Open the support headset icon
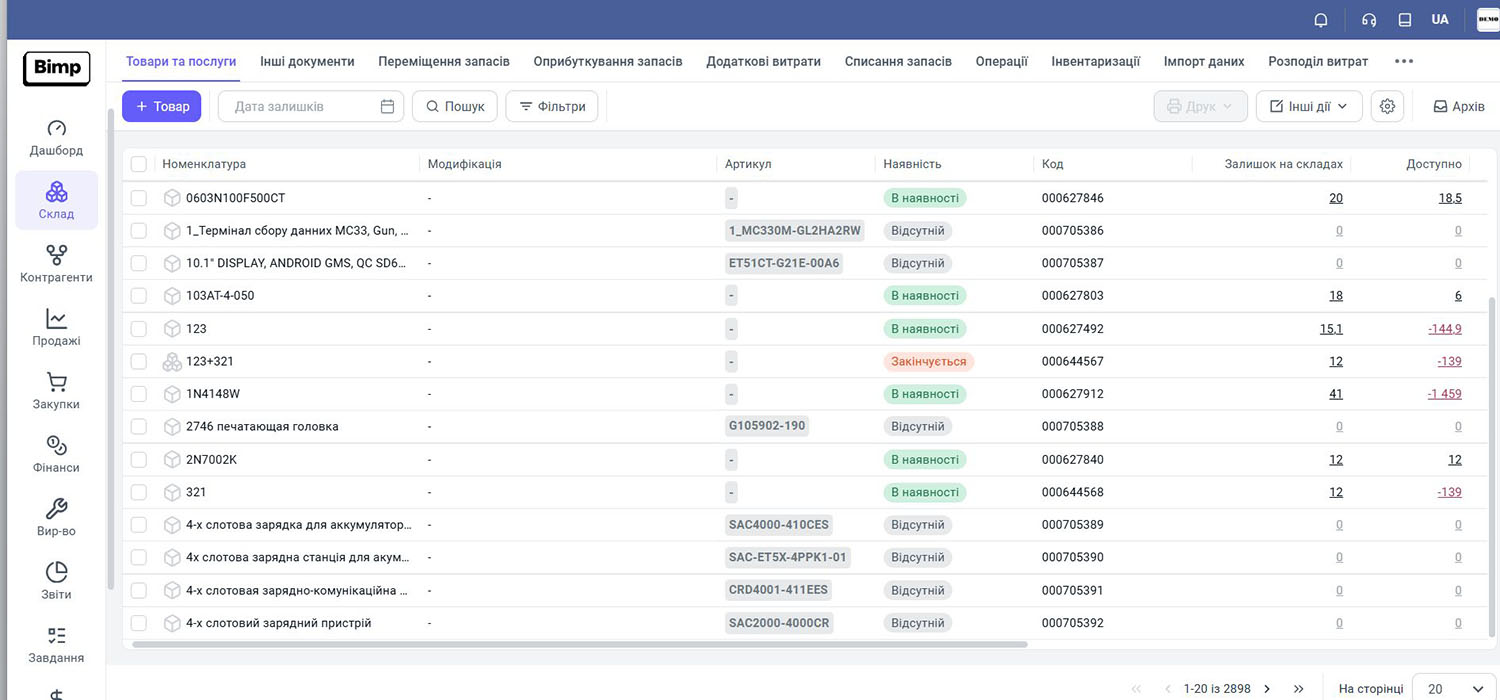The width and height of the screenshot is (1500, 700). click(x=1369, y=20)
